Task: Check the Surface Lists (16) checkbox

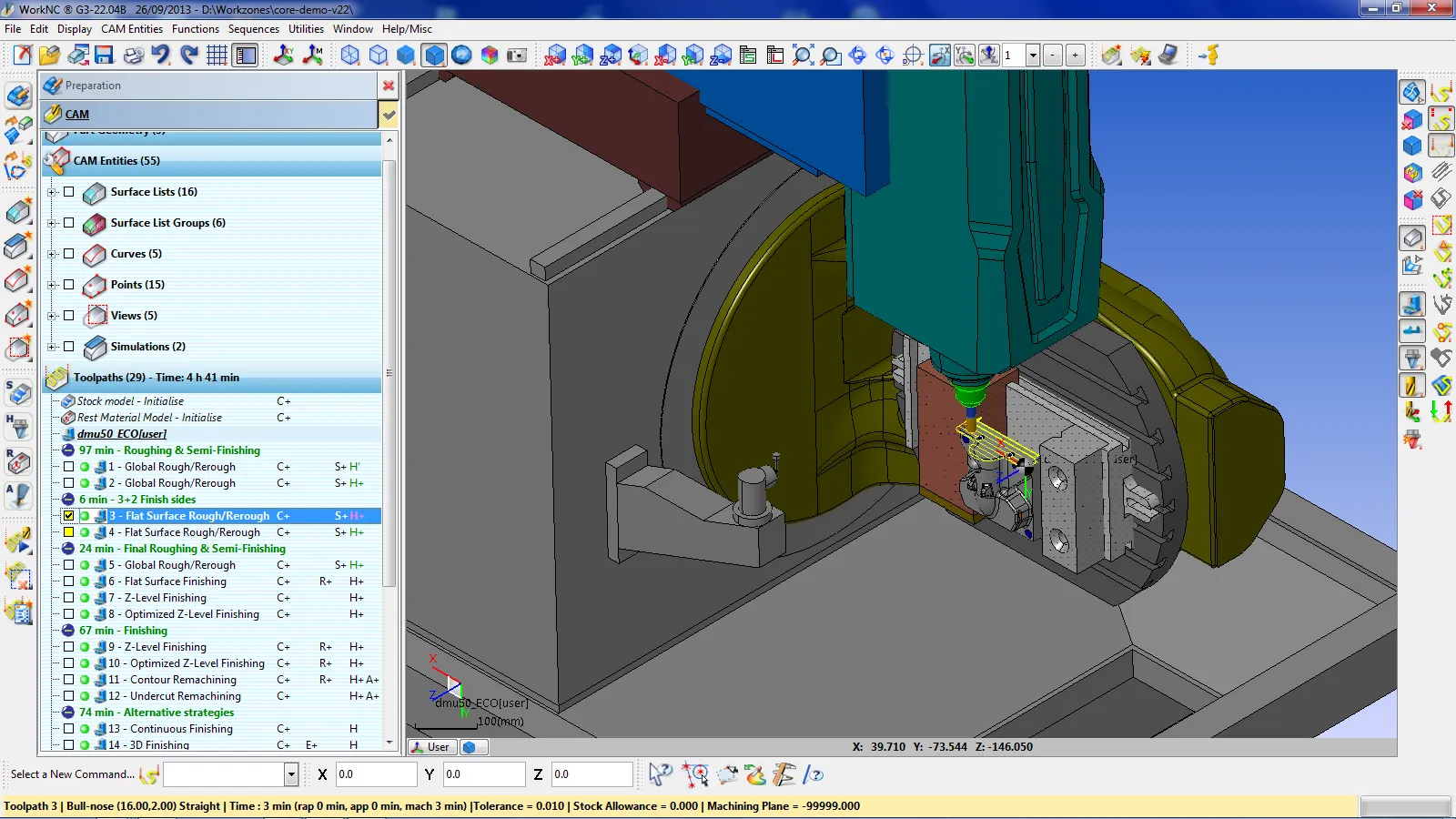Action: (69, 192)
